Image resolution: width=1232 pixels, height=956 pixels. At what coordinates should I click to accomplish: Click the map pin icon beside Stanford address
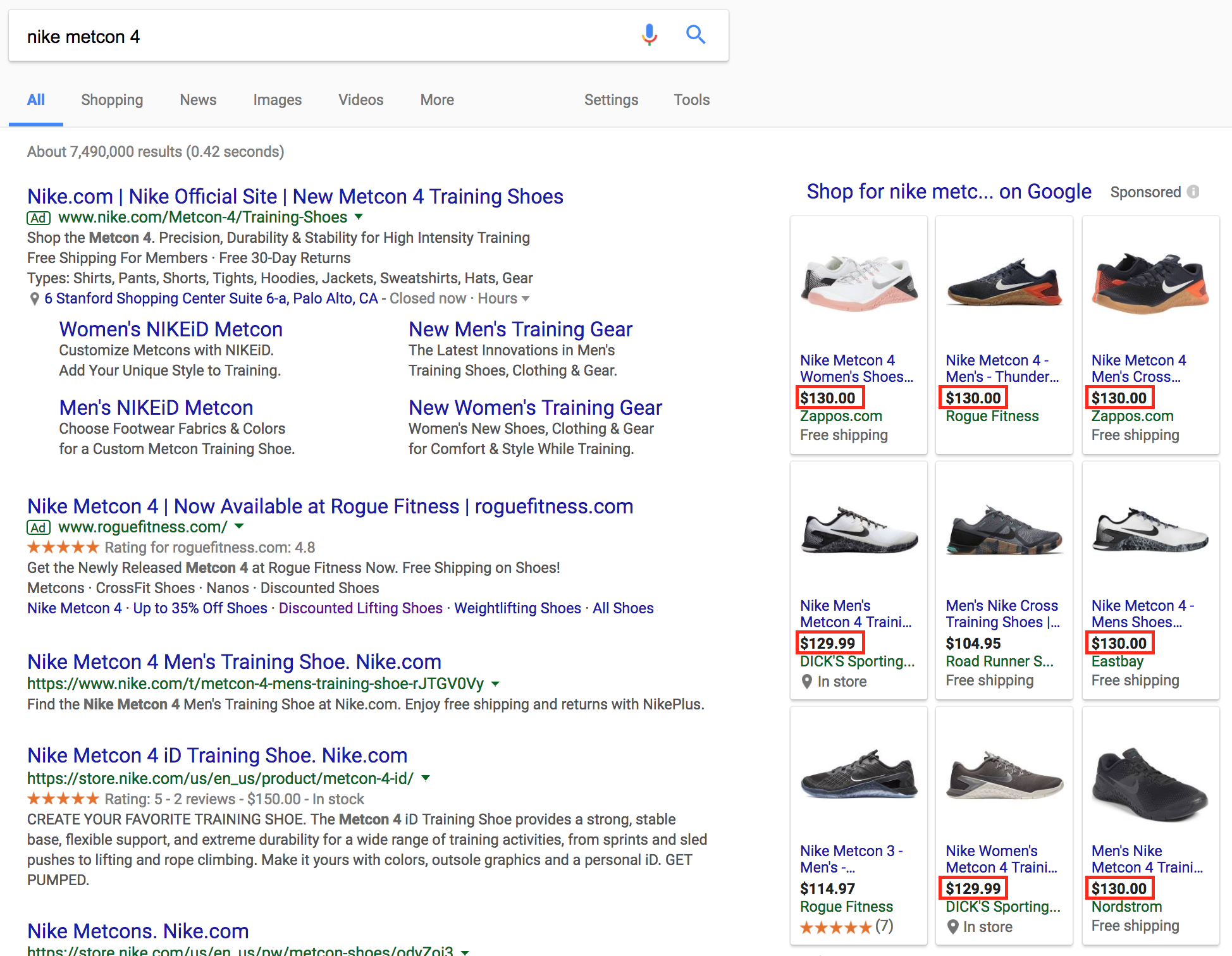coord(35,298)
